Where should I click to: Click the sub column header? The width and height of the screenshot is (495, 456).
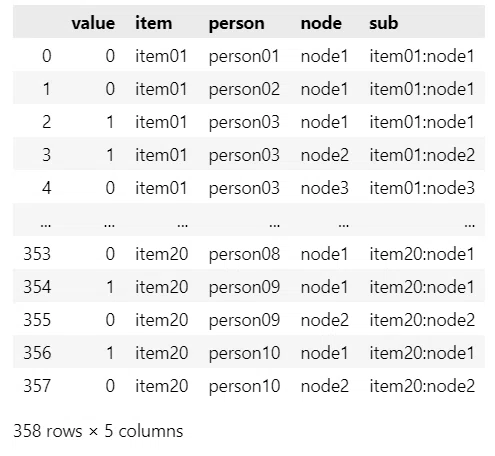(x=383, y=23)
